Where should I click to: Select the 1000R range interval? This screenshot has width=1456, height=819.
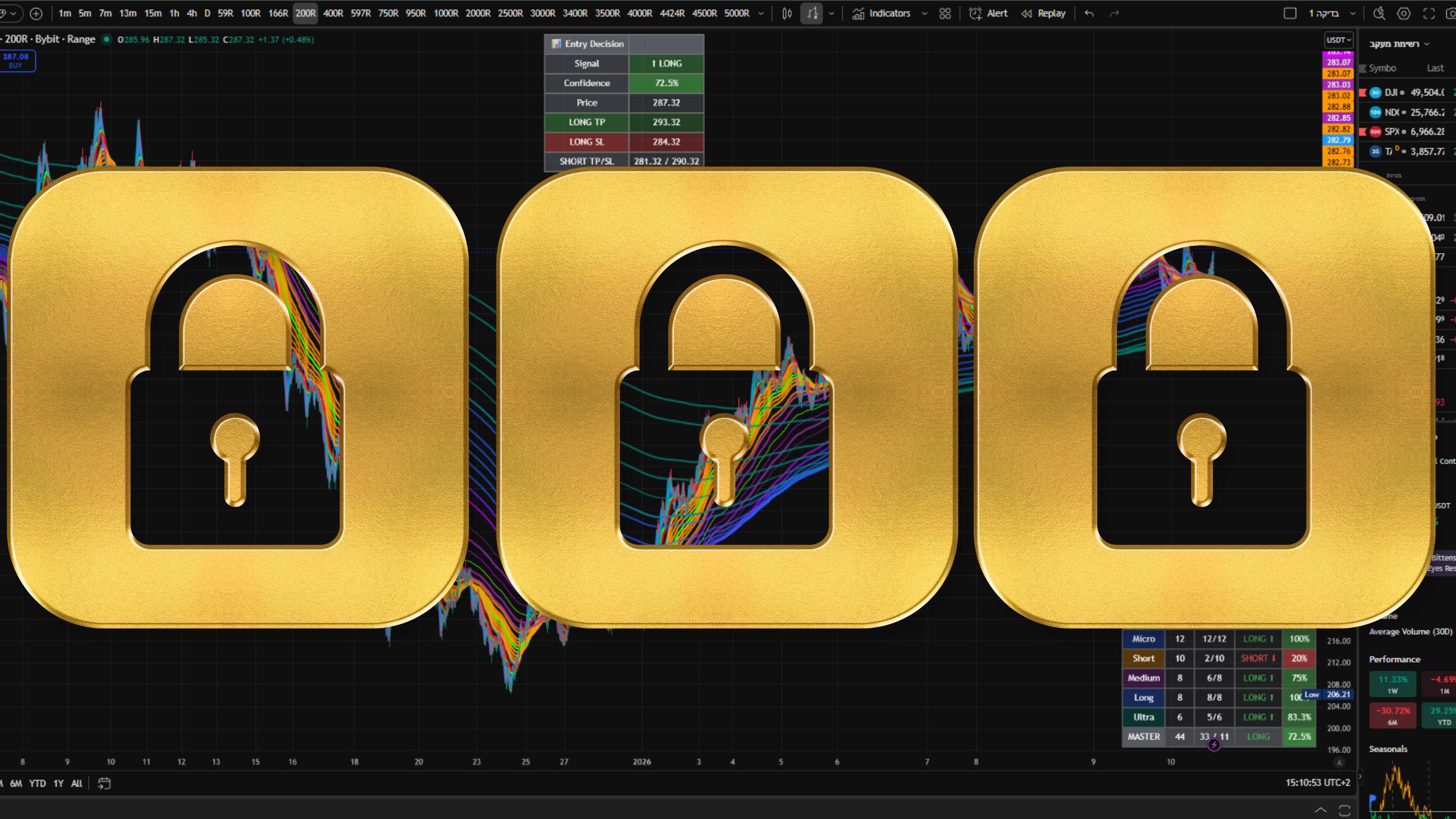446,13
